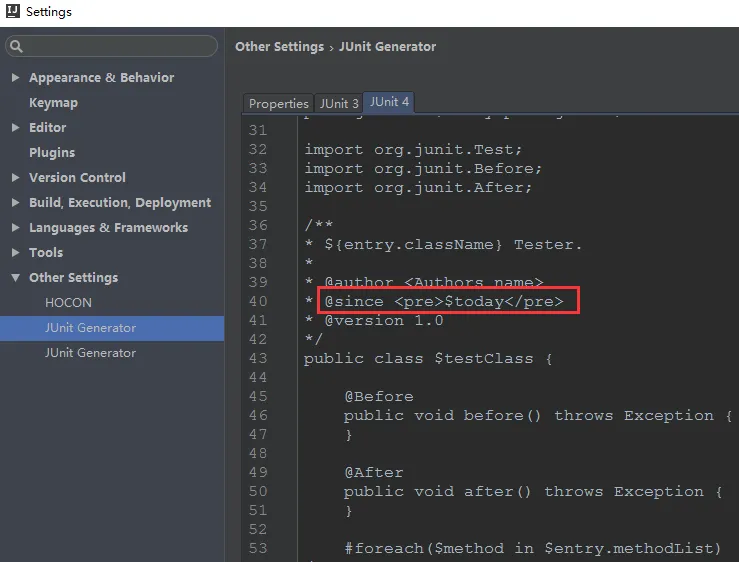Switch to the JUnit 3 tab

tap(339, 103)
